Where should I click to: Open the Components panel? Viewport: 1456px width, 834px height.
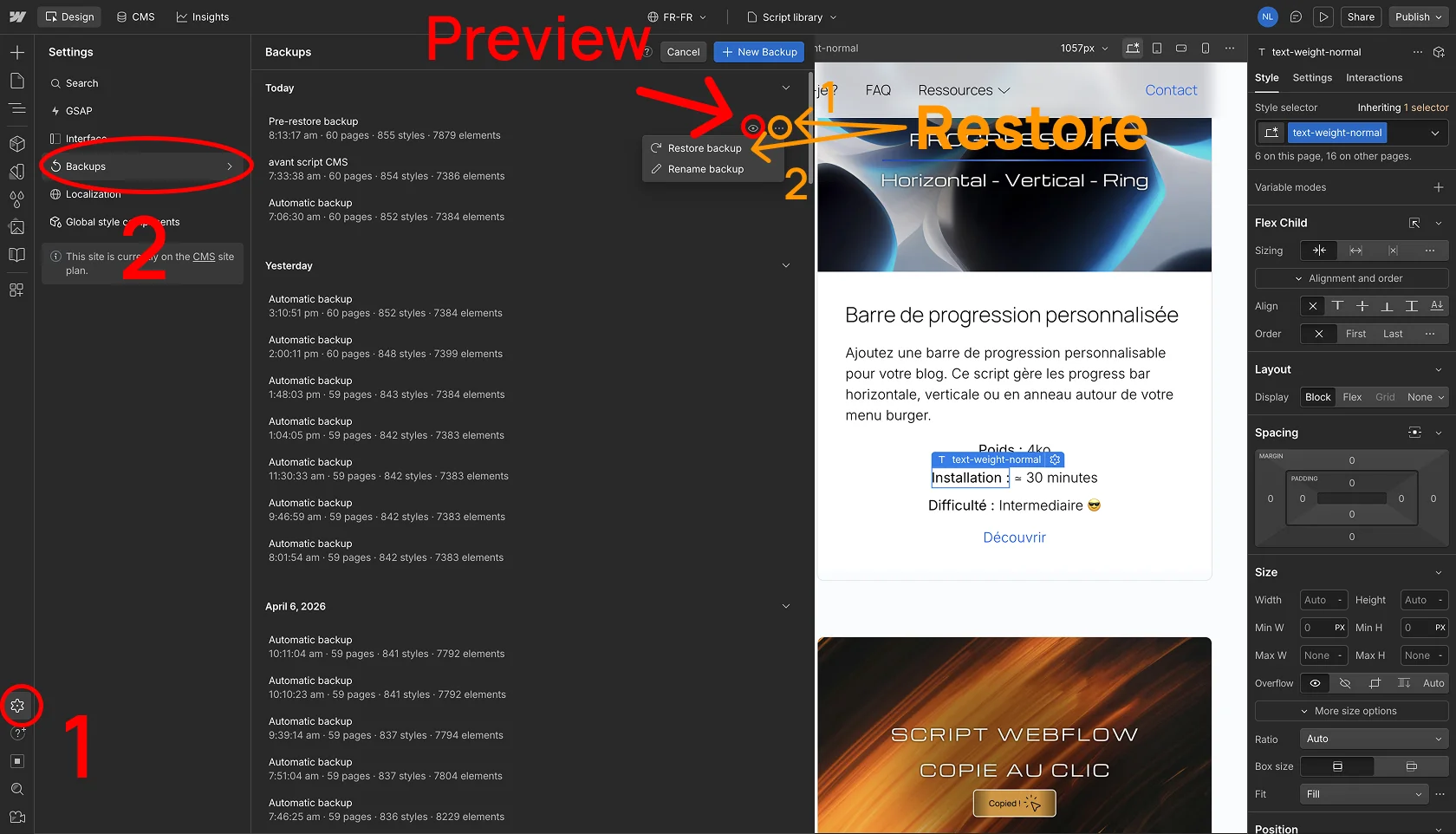[17, 144]
